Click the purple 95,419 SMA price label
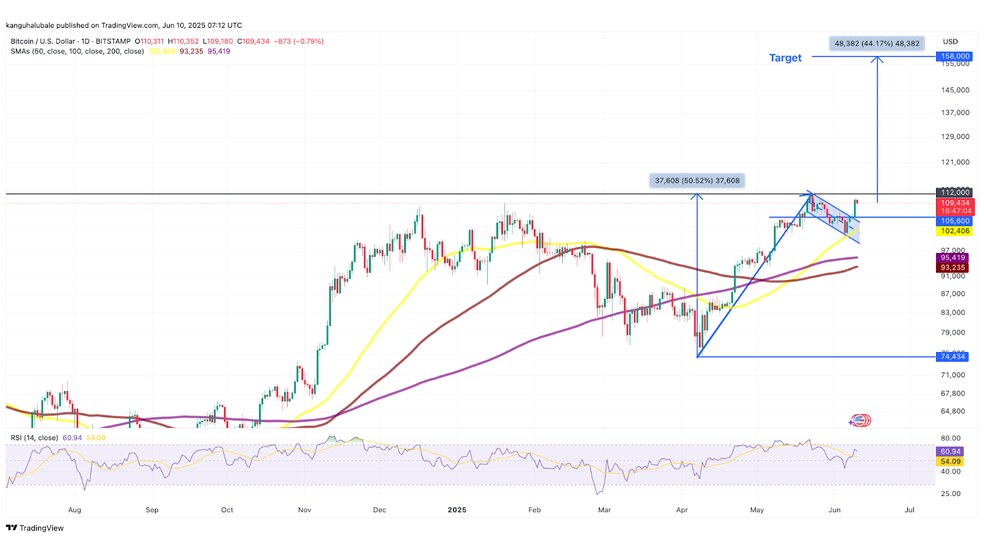984x554 pixels. pos(952,256)
